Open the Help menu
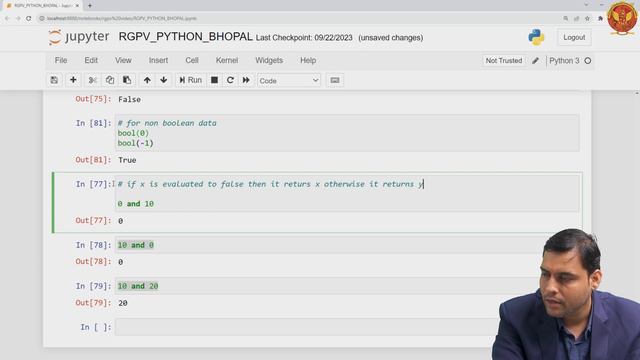Screen dimensions: 640x360 tap(308, 60)
